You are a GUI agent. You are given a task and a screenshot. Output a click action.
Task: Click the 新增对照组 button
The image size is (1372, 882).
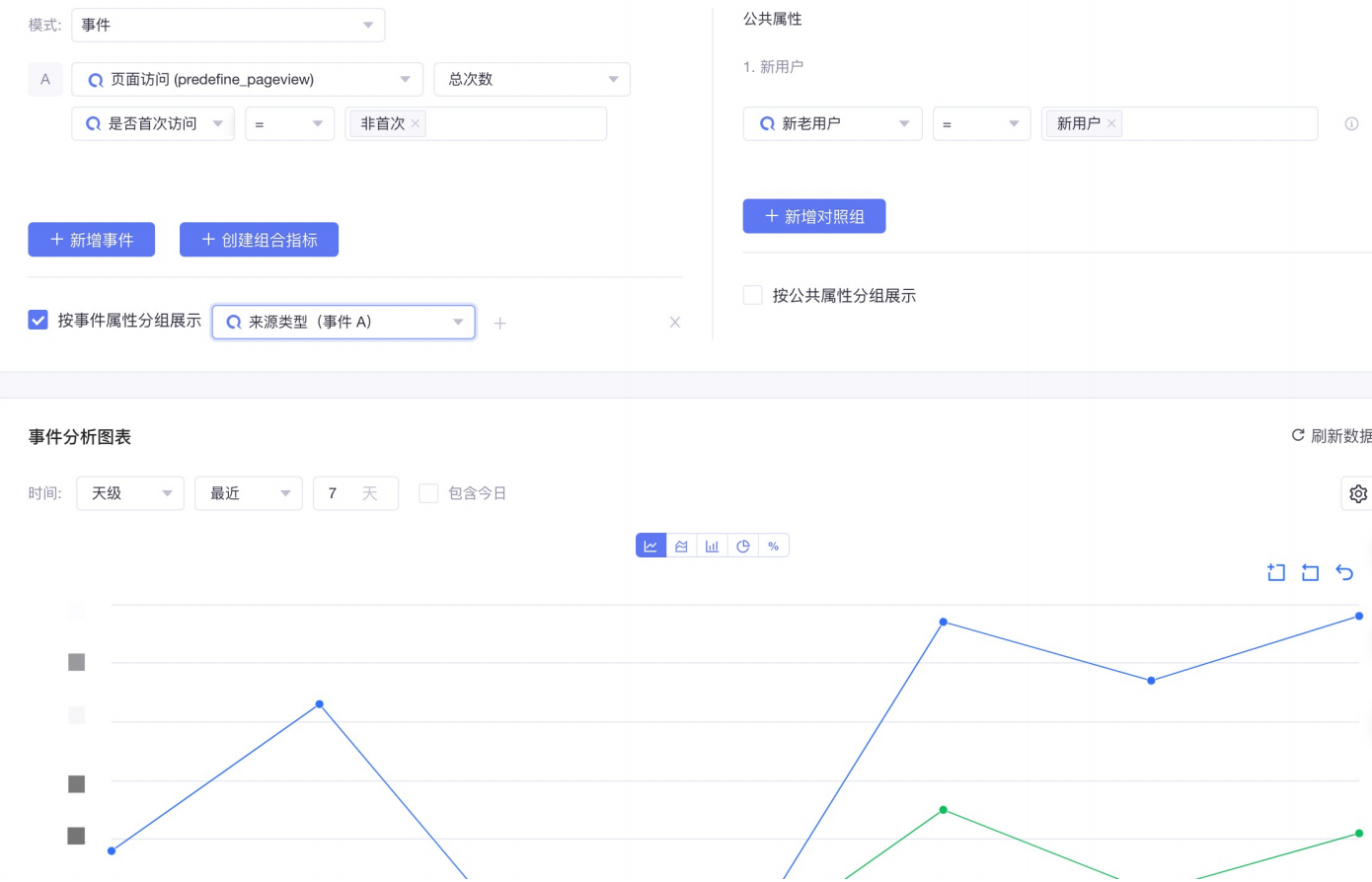[814, 216]
